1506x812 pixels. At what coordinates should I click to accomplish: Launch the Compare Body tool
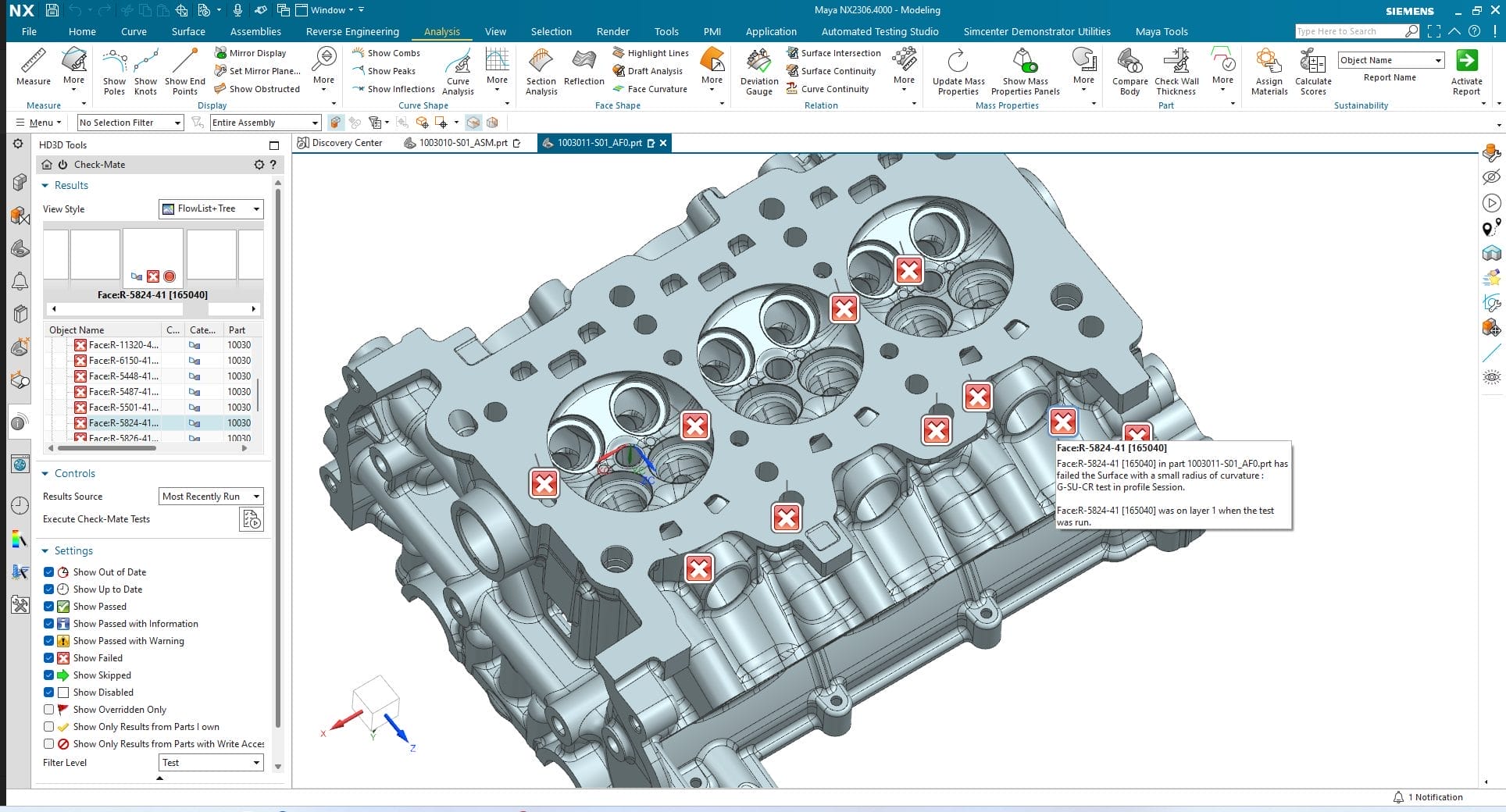(x=1129, y=70)
